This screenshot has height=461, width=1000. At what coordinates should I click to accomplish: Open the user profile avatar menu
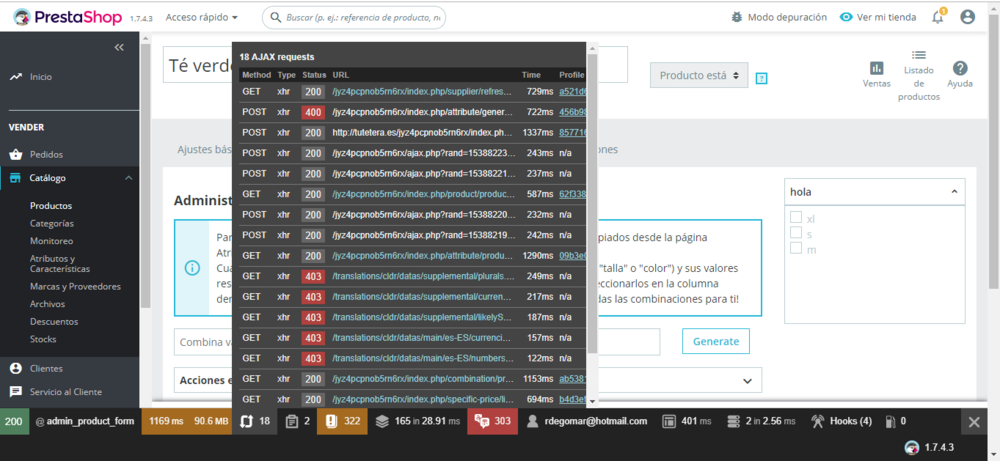click(967, 17)
